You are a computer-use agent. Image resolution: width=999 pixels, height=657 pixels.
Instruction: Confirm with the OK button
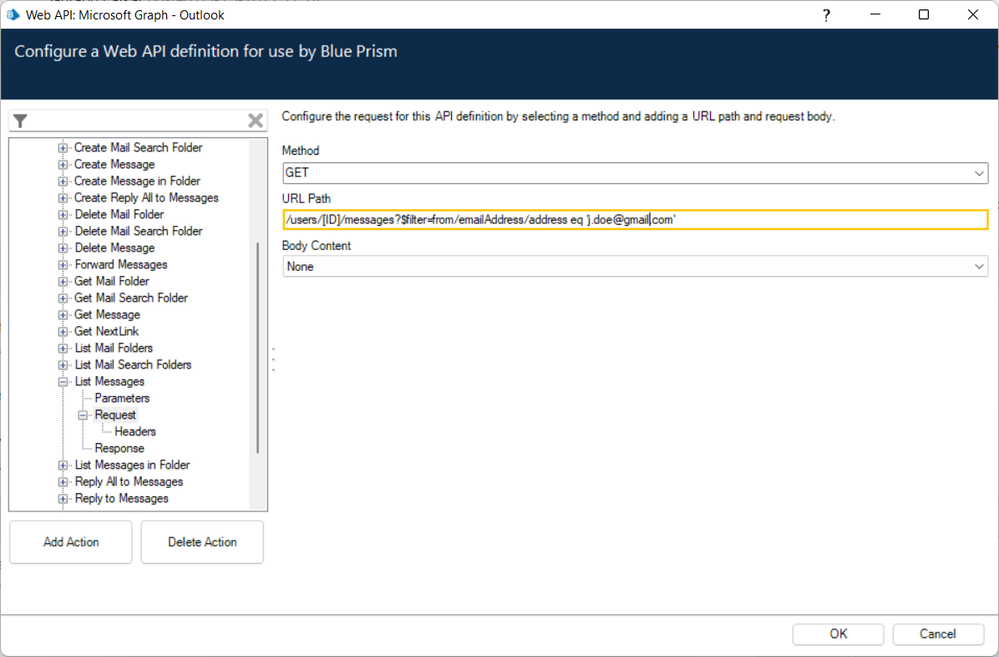(x=838, y=633)
